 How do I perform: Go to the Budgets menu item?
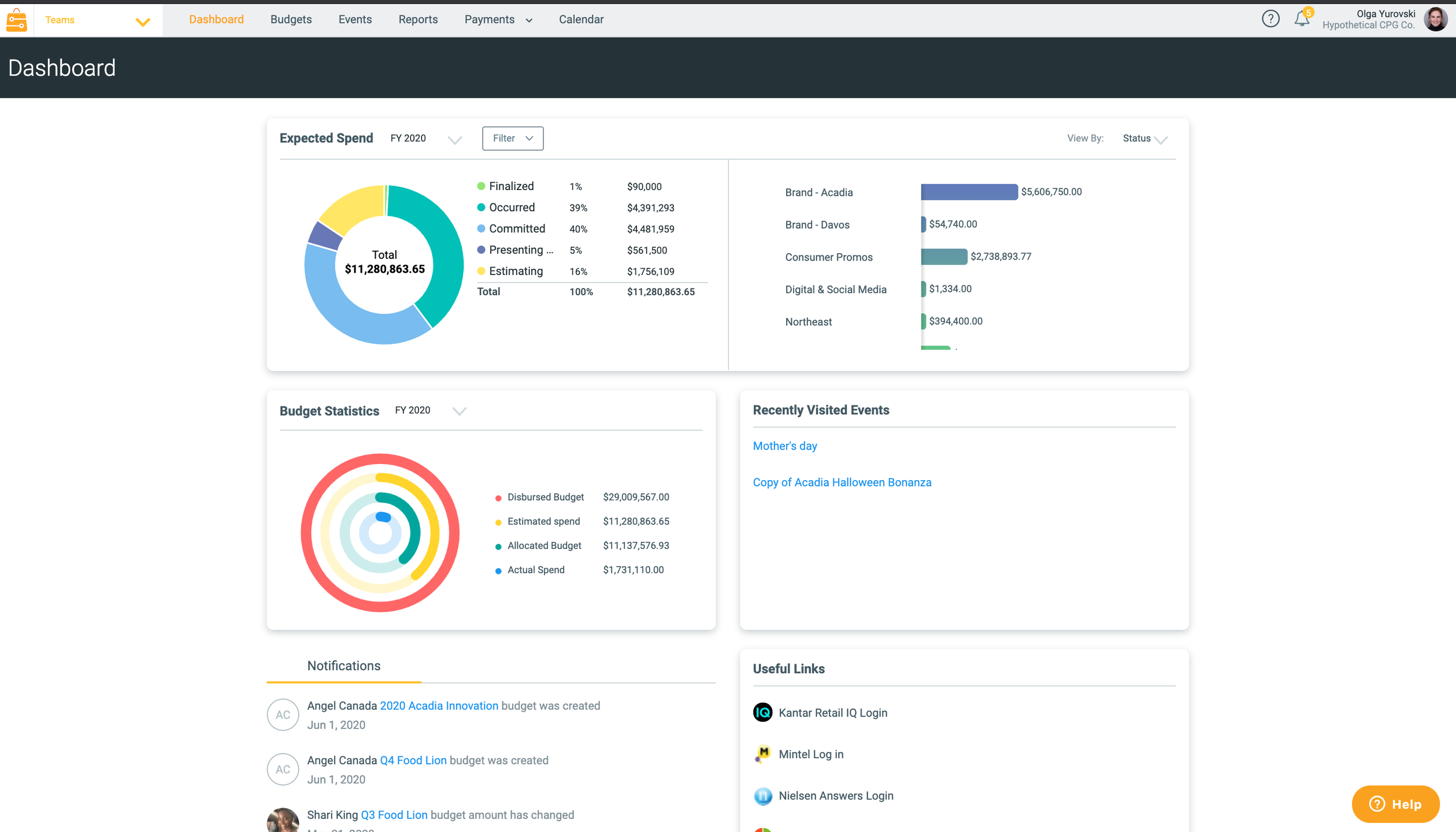pos(291,20)
